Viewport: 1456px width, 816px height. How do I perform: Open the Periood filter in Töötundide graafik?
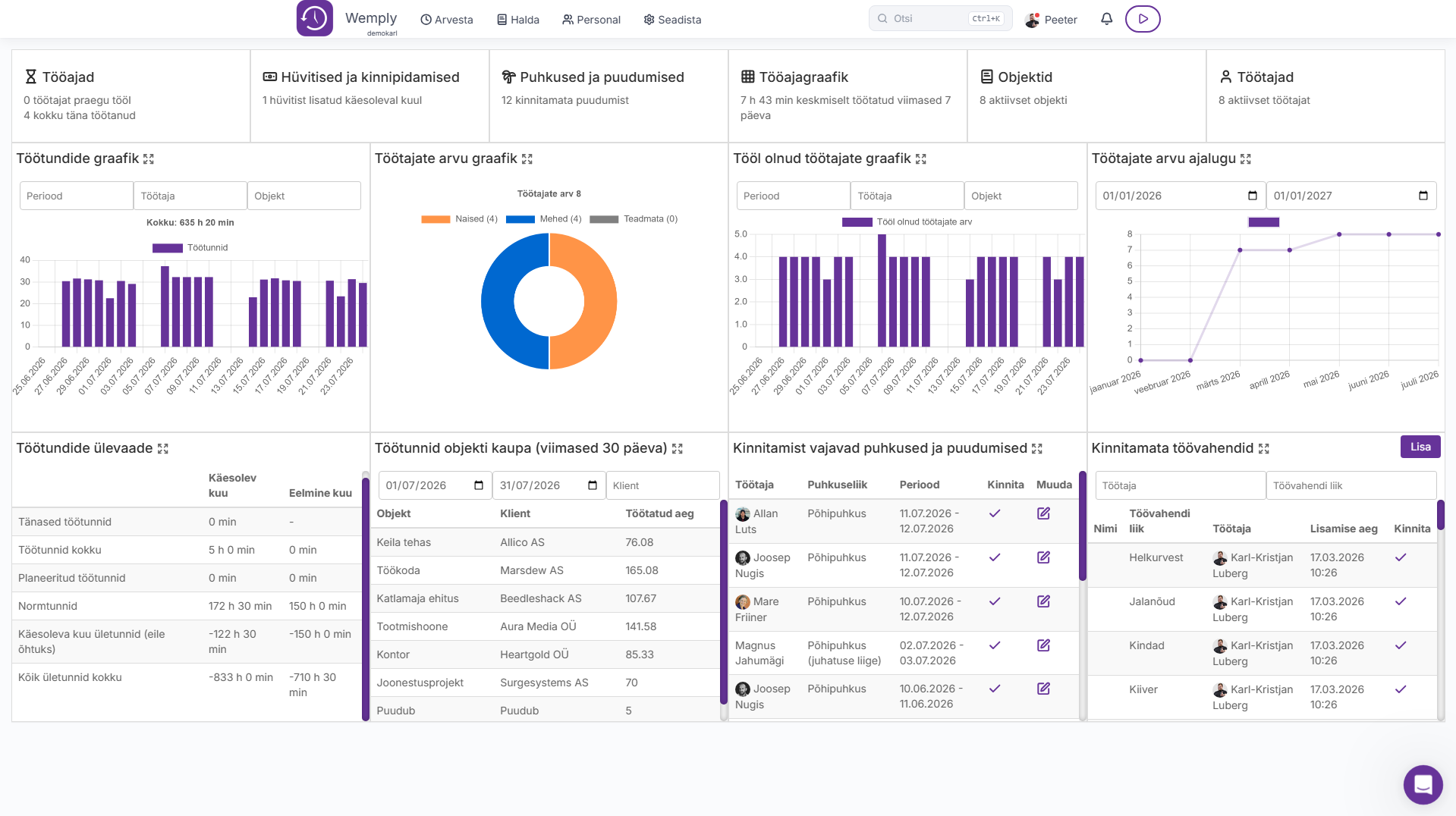[76, 196]
